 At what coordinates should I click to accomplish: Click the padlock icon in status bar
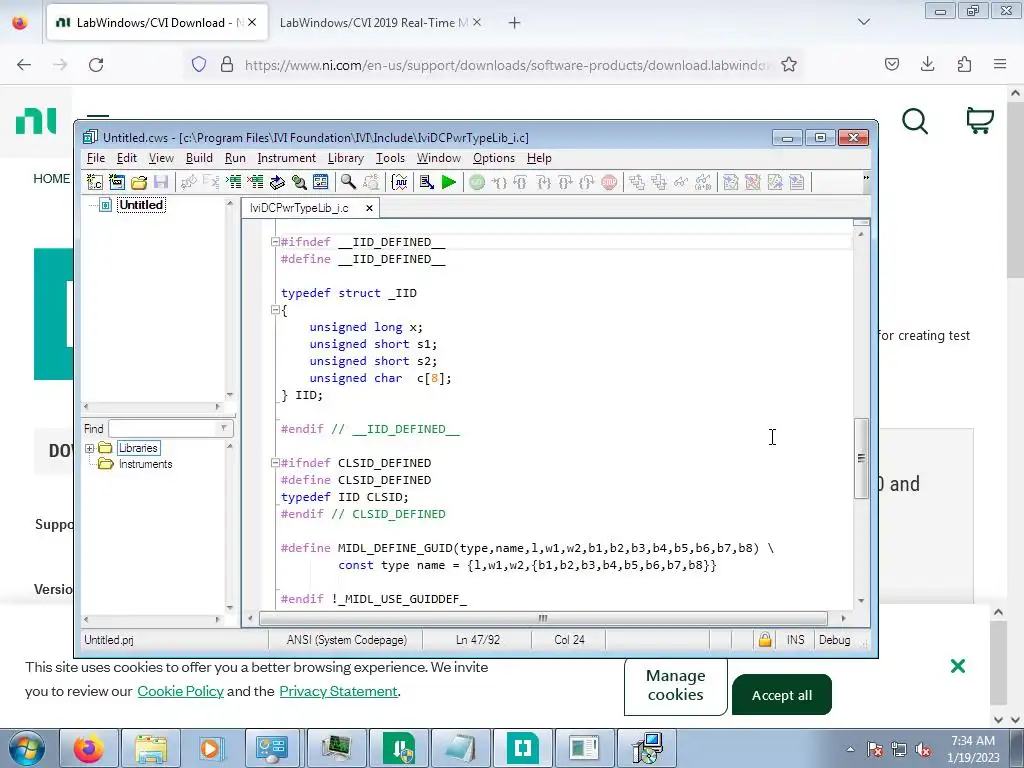(764, 639)
